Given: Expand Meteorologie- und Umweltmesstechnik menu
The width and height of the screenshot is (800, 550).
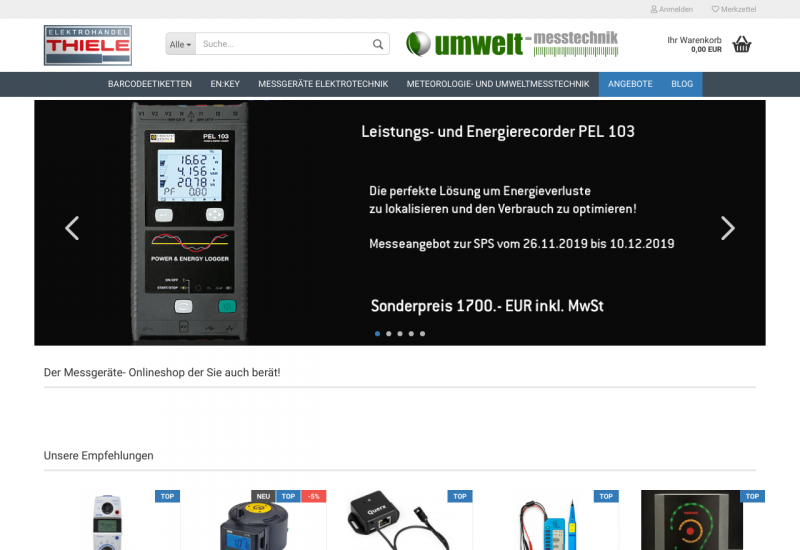Looking at the screenshot, I should pos(498,84).
